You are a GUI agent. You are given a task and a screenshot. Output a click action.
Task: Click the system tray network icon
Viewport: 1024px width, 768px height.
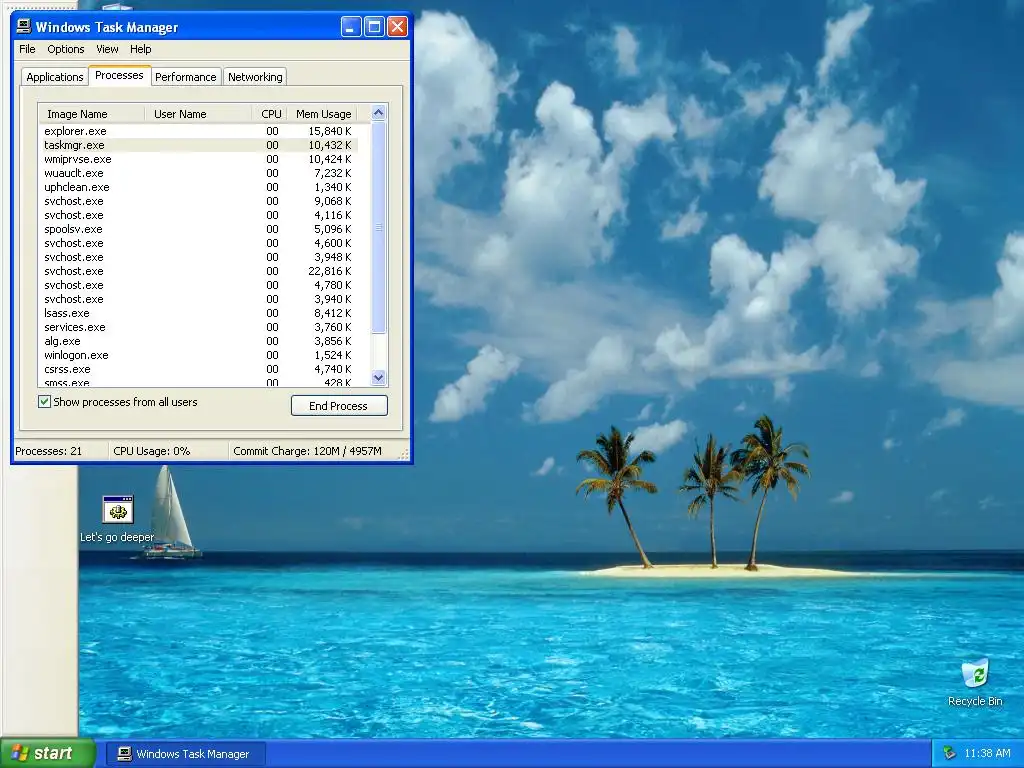949,754
